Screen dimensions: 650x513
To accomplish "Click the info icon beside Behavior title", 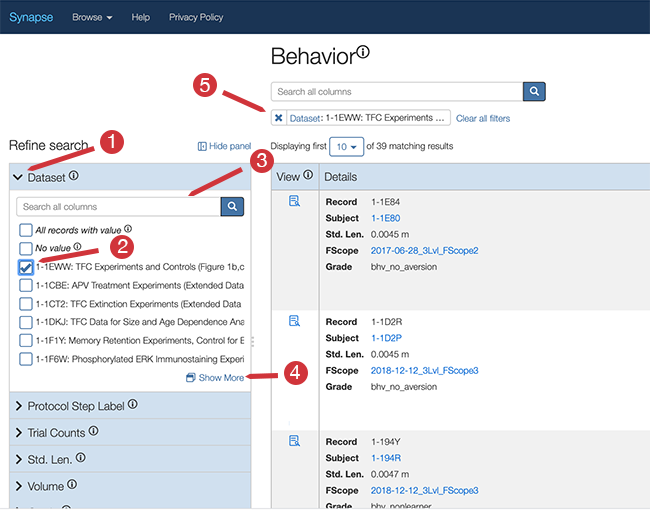I will coord(363,52).
